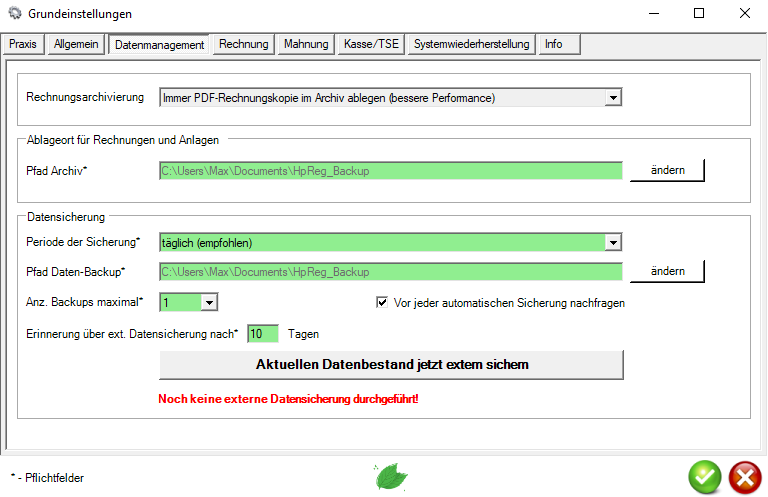The width and height of the screenshot is (768, 497).
Task: Click the Pfad Archiv path field
Action: pos(391,171)
